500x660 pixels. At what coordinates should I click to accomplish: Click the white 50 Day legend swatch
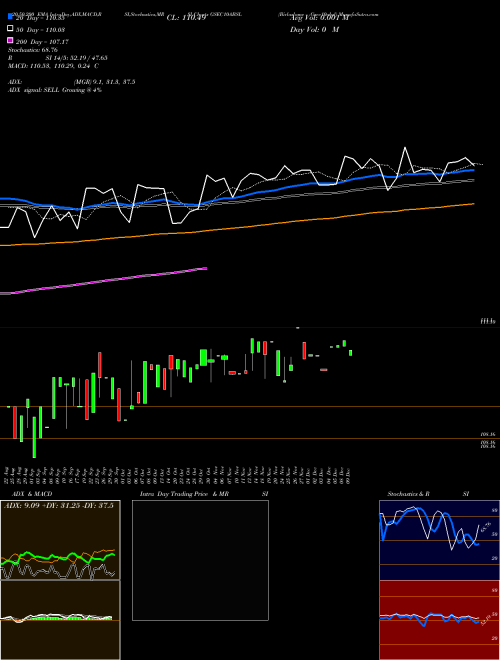11,29
